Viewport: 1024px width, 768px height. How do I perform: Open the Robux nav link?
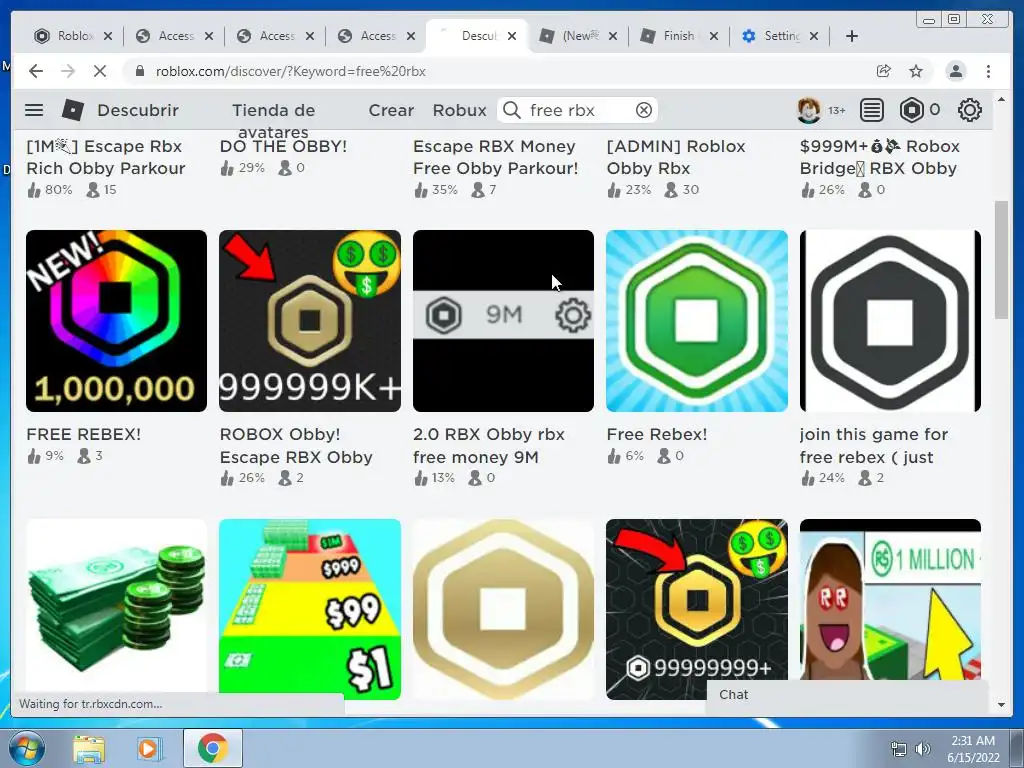click(x=460, y=110)
